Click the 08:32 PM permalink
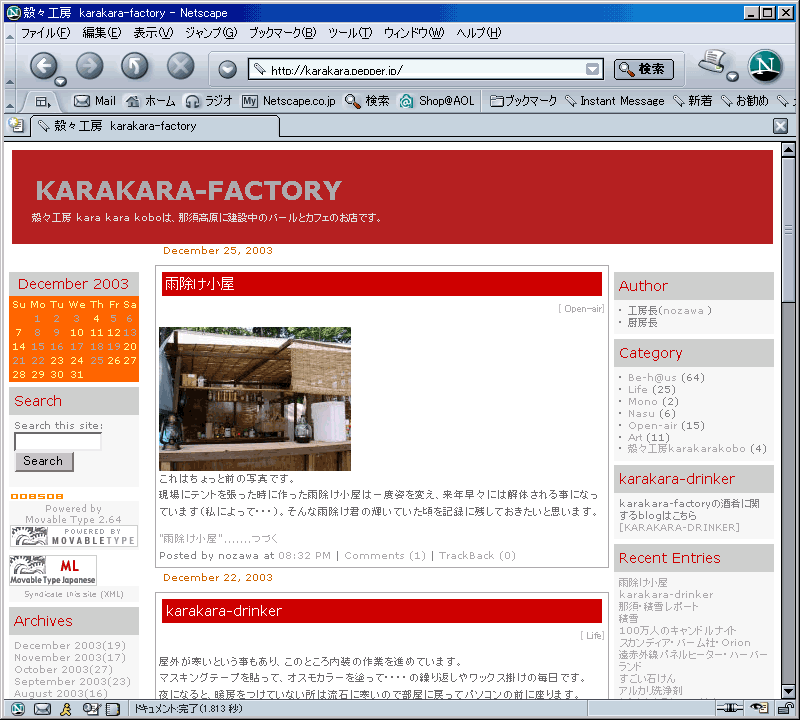The width and height of the screenshot is (800, 720). [x=304, y=555]
